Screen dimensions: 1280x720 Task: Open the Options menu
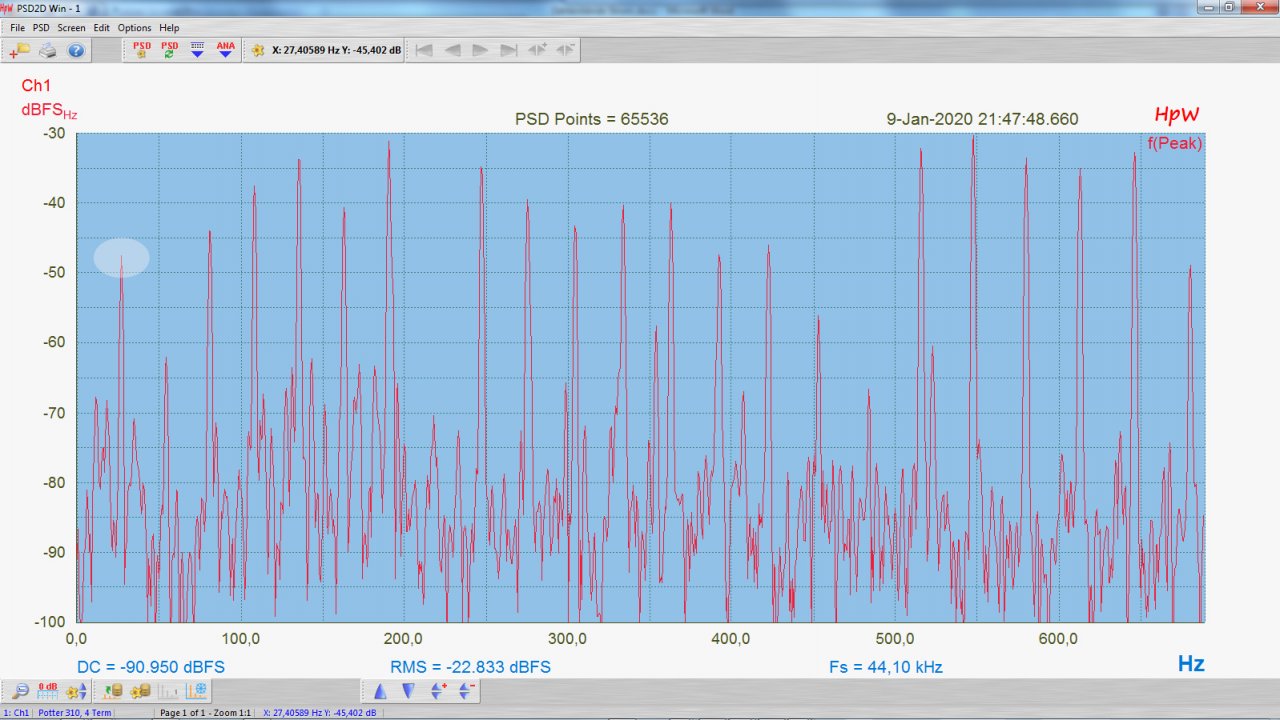134,28
